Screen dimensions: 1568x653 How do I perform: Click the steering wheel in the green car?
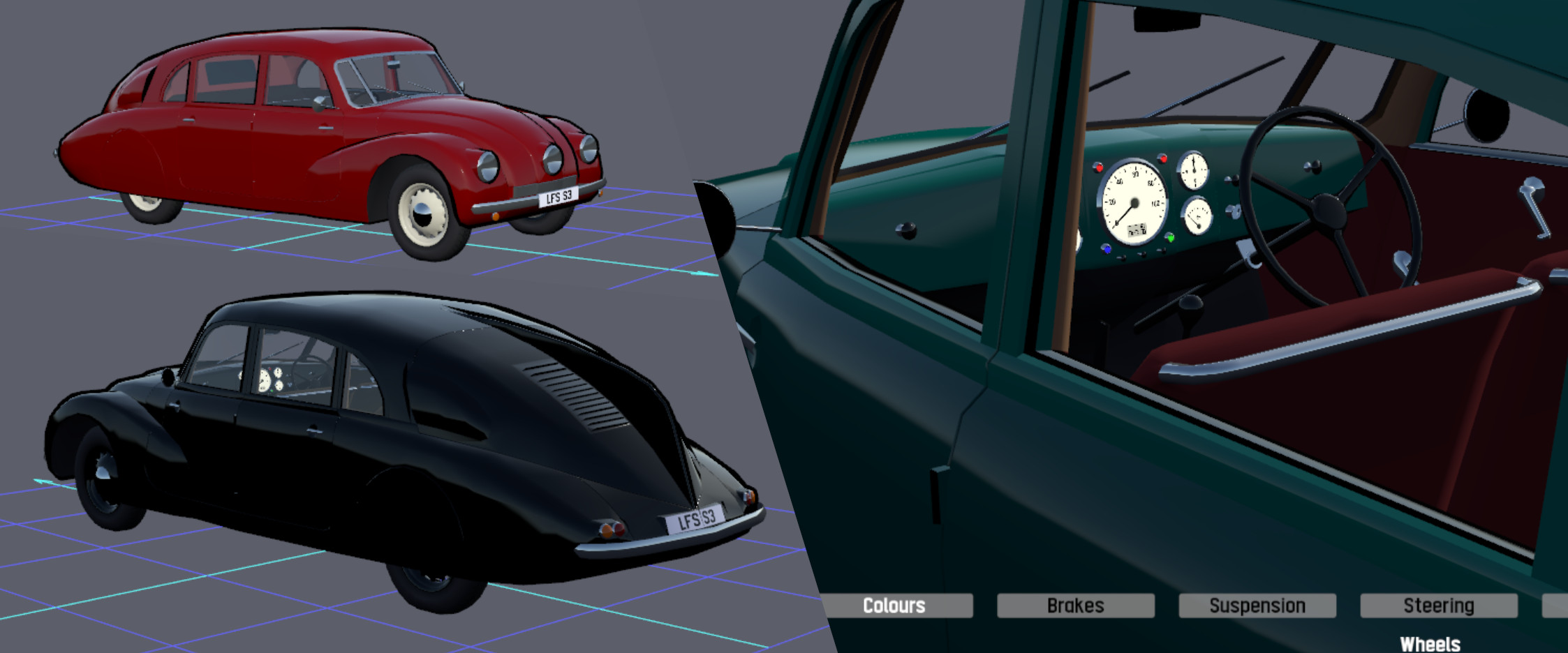[x=1330, y=209]
